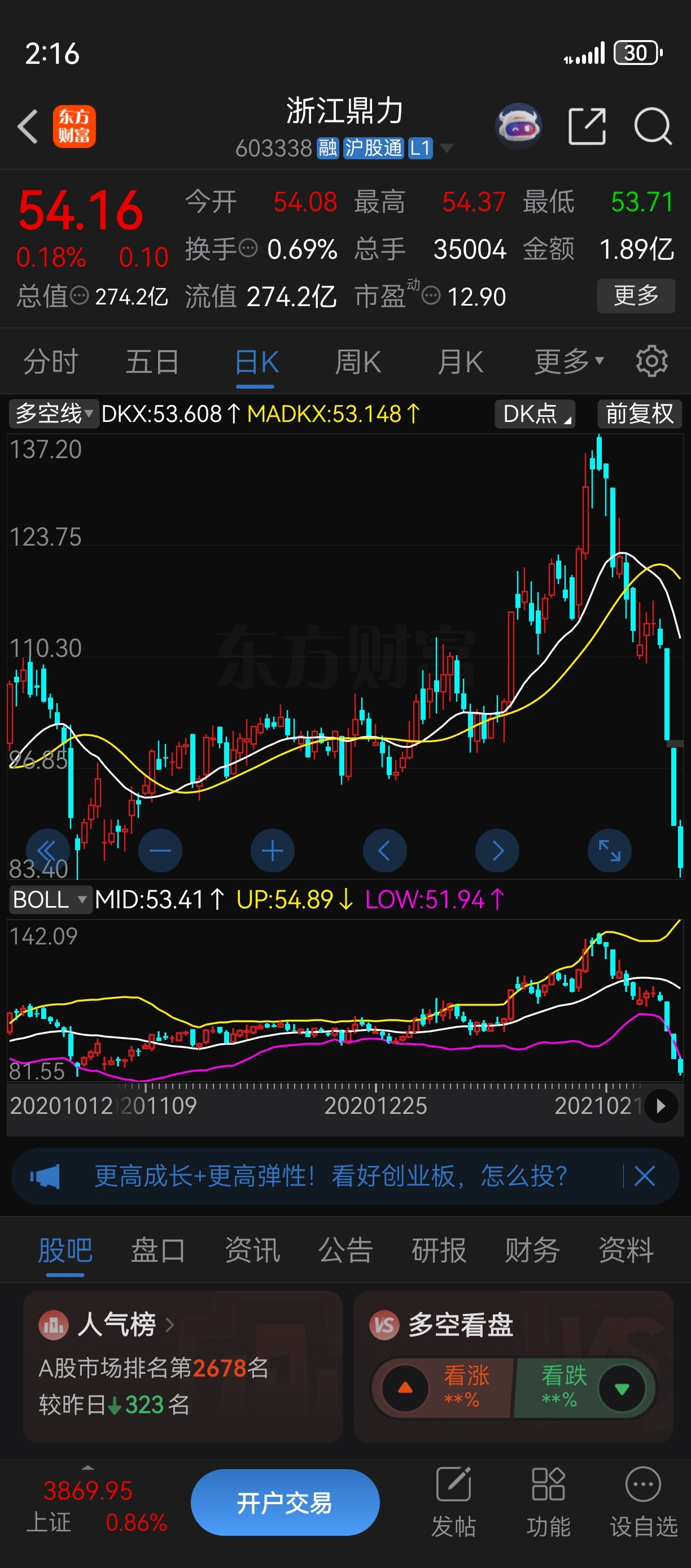Move chart left one step

point(384,850)
